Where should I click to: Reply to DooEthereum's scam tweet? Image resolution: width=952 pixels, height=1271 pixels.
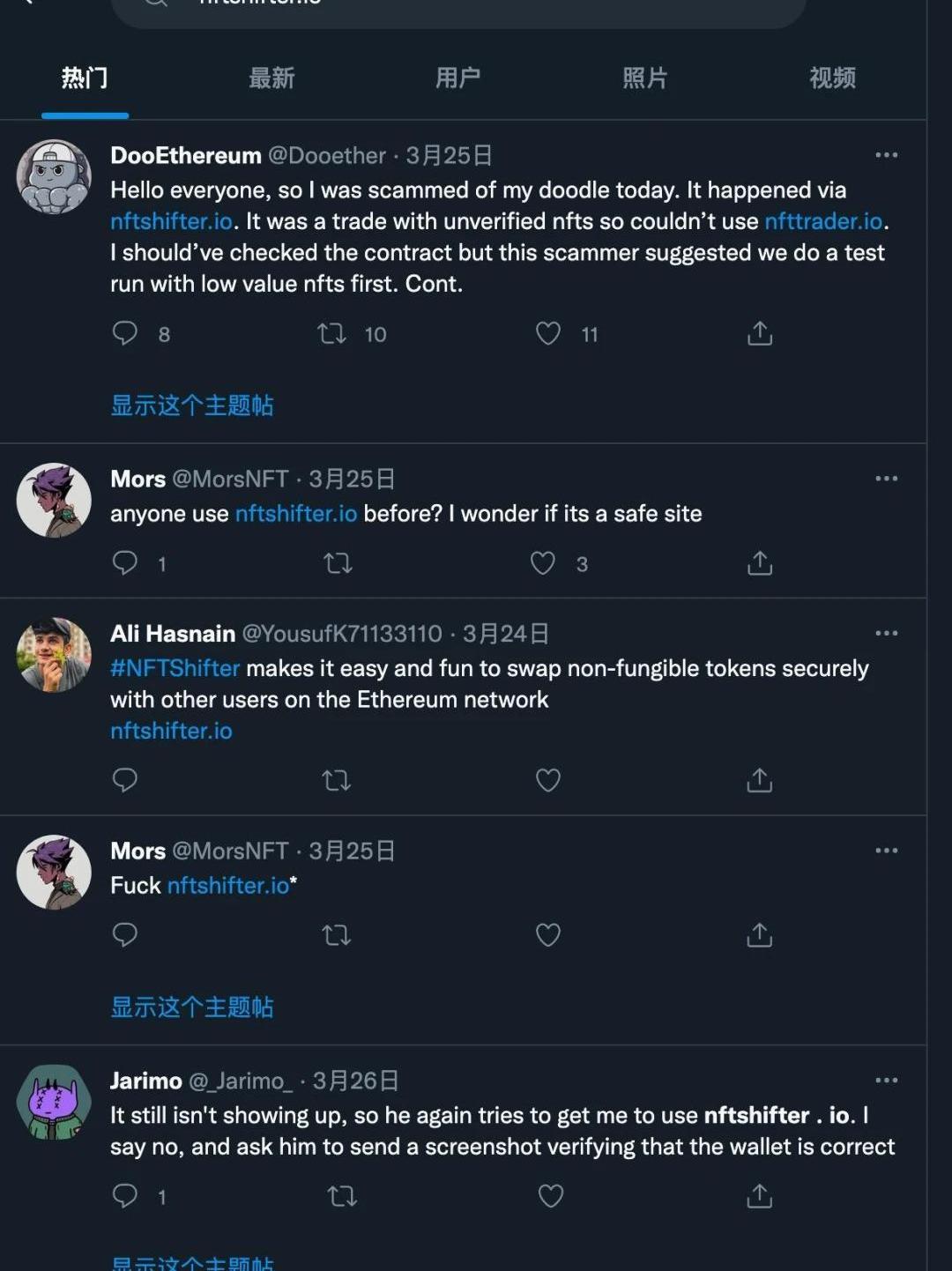coord(125,333)
